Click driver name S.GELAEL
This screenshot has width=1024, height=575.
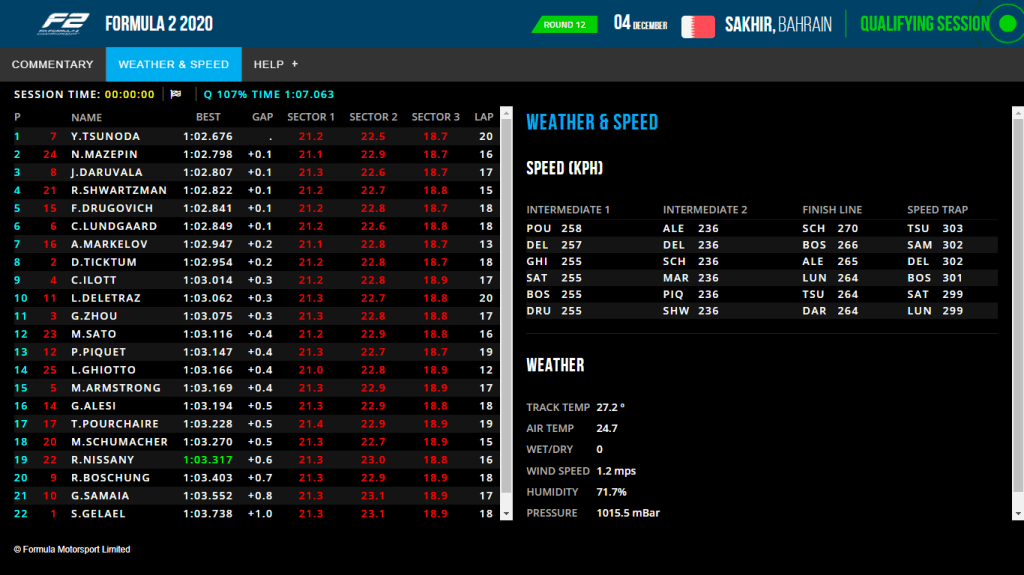(x=98, y=514)
